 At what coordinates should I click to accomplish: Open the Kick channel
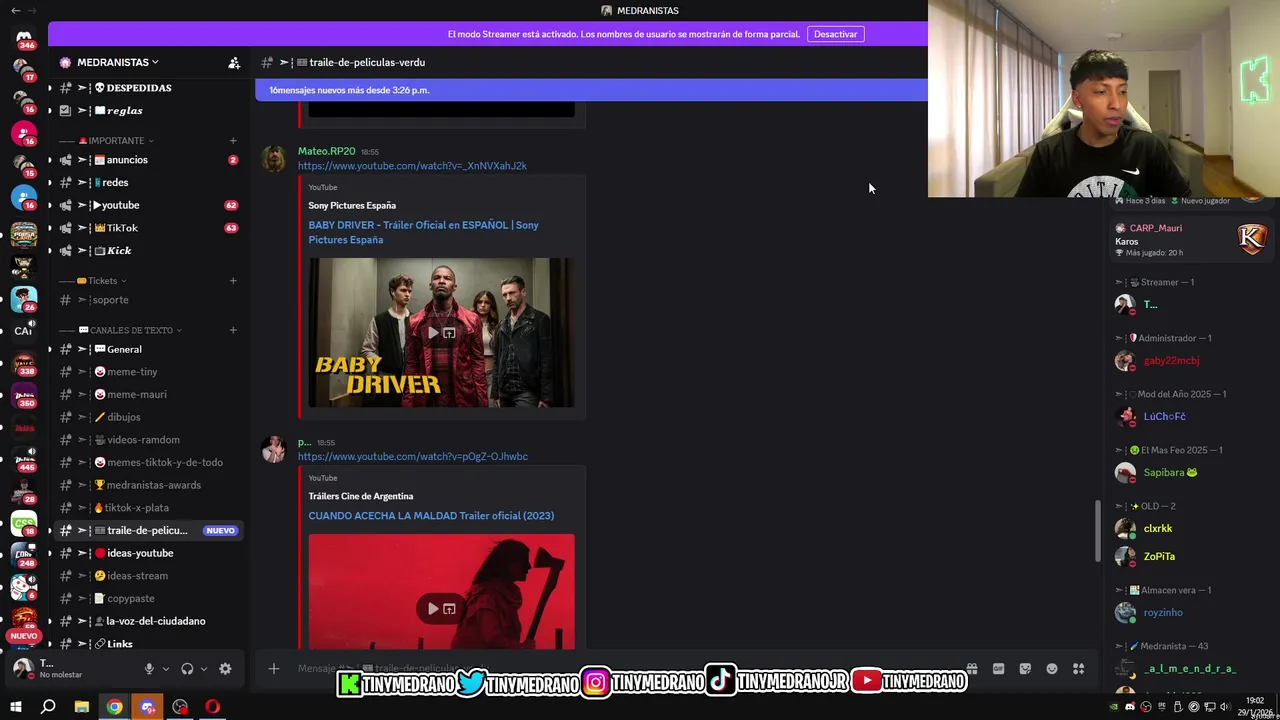point(147,251)
